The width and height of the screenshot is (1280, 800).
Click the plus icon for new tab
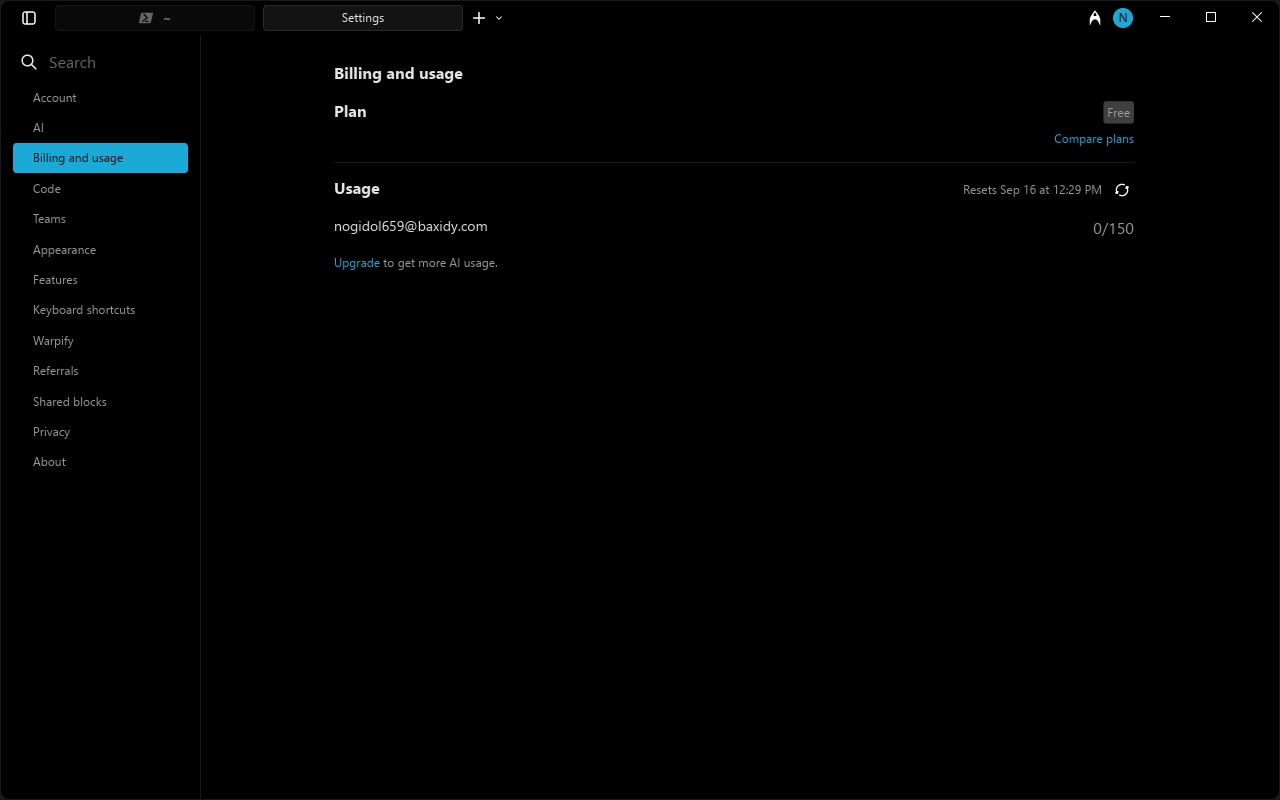coord(479,18)
